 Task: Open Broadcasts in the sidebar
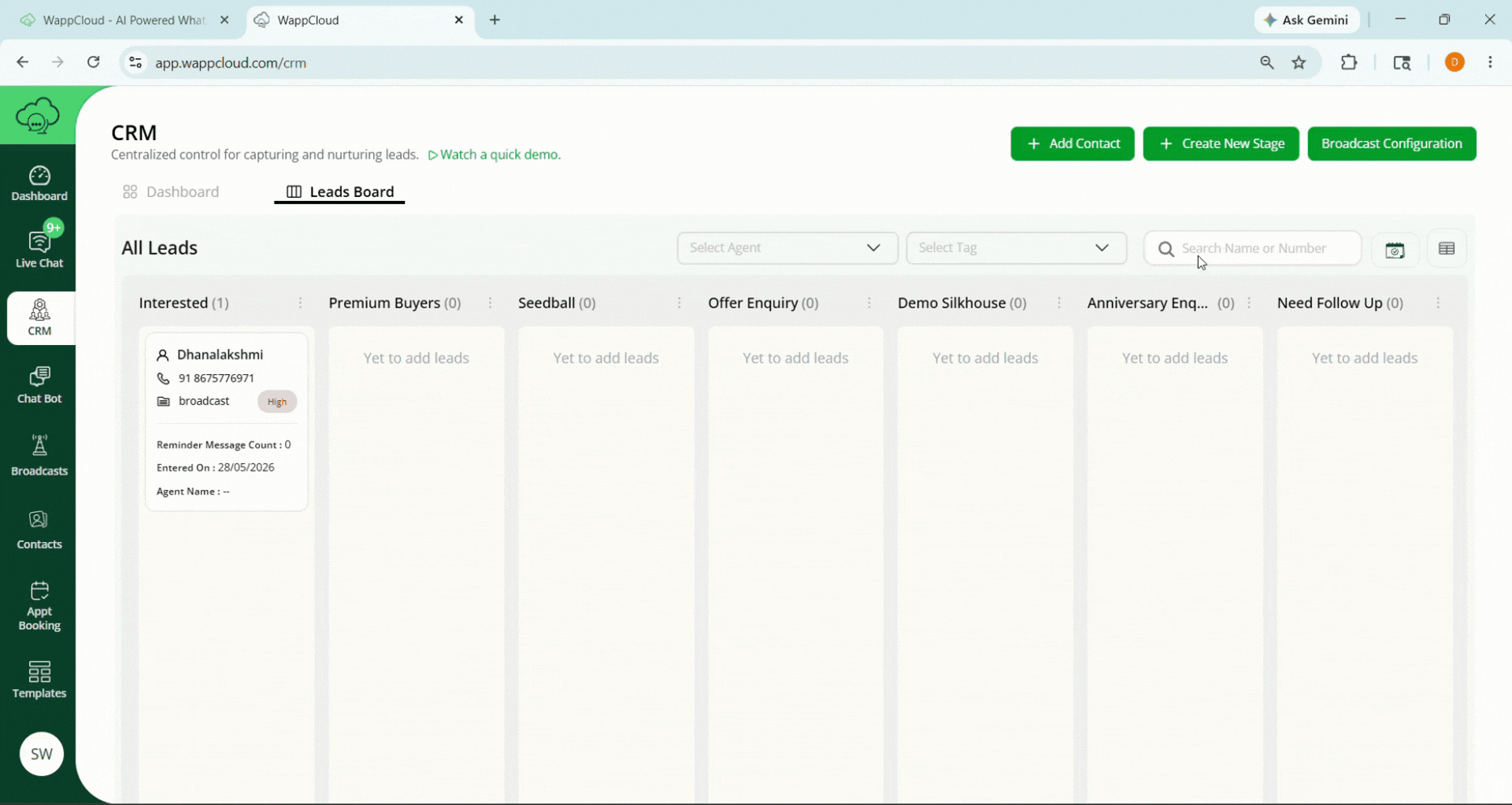39,455
